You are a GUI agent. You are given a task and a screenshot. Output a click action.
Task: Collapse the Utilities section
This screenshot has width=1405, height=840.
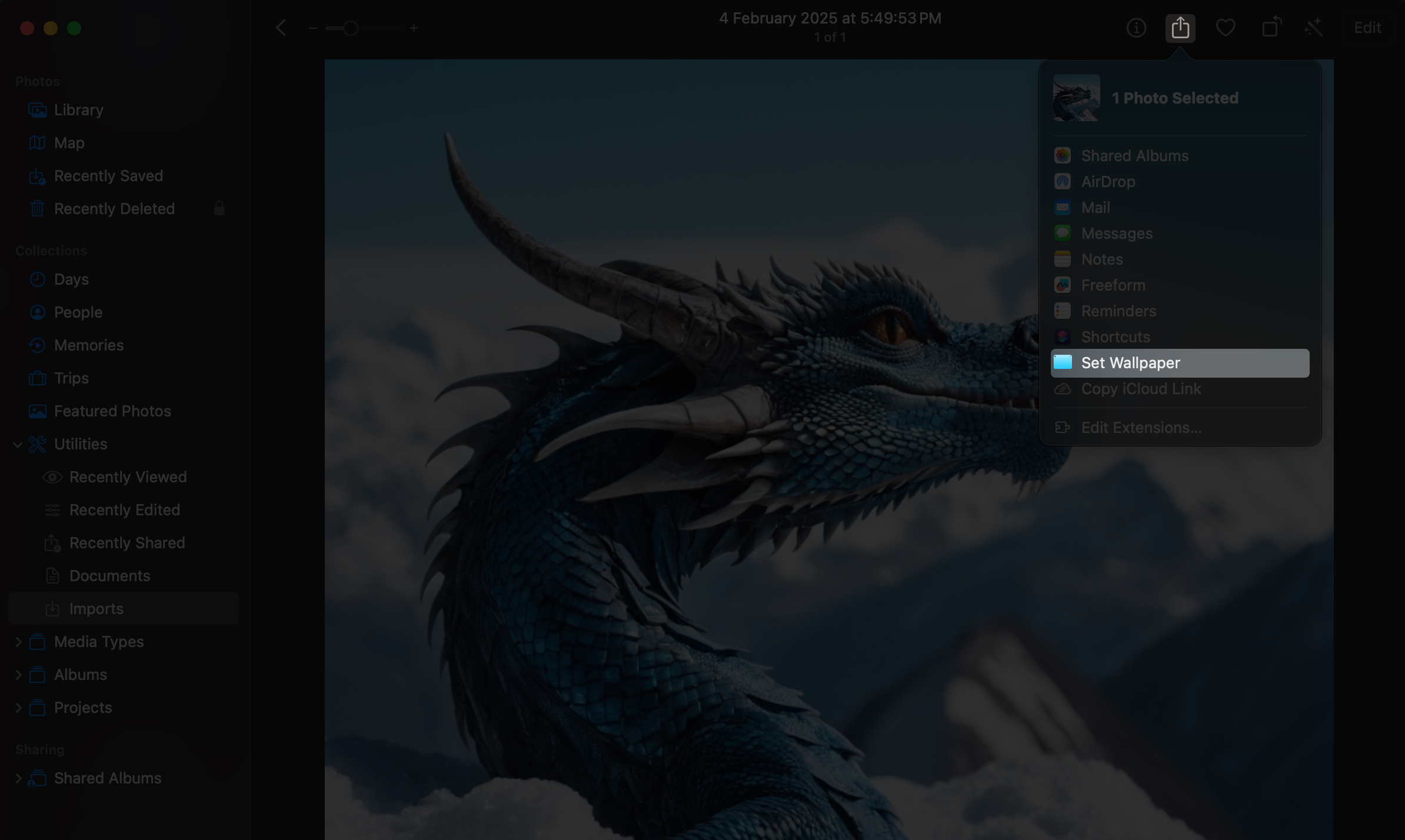[x=18, y=444]
